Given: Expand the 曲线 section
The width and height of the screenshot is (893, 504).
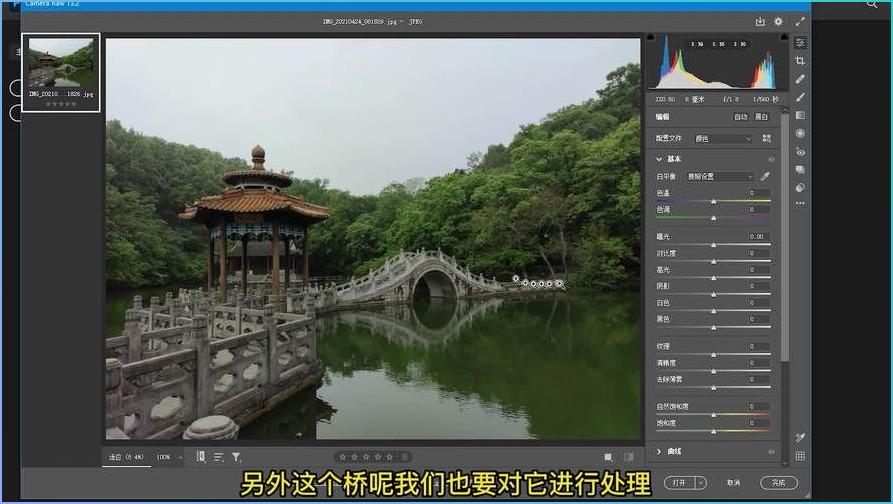Looking at the screenshot, I should click(x=659, y=452).
